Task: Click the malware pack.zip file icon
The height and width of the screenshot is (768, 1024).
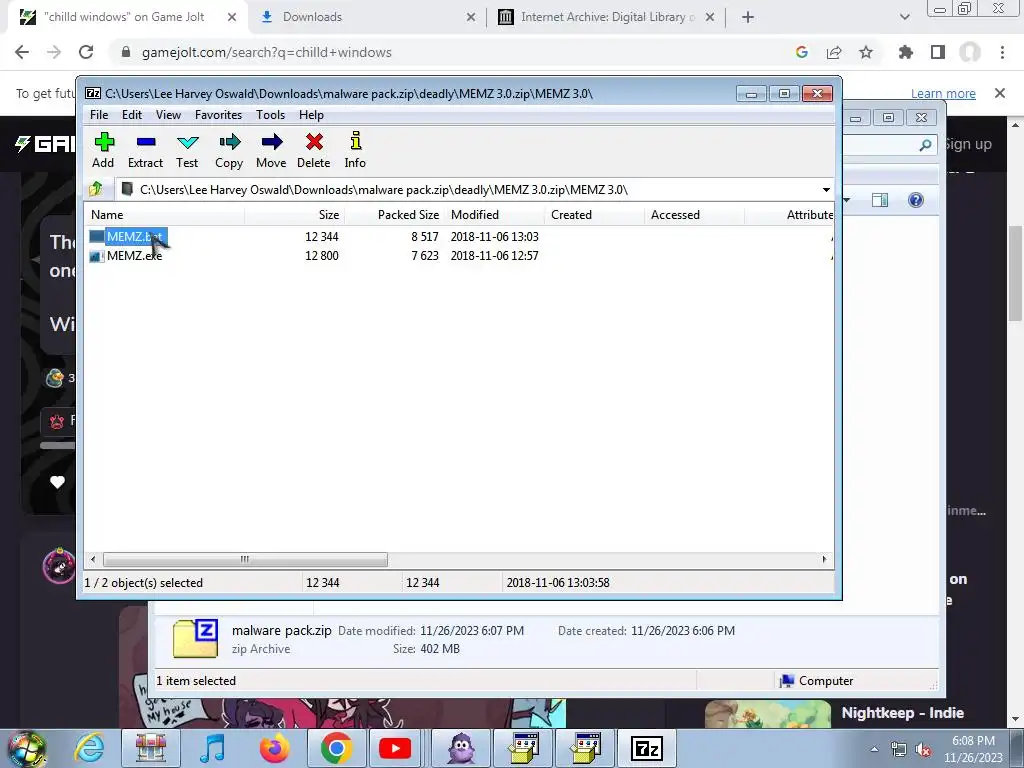Action: point(195,638)
